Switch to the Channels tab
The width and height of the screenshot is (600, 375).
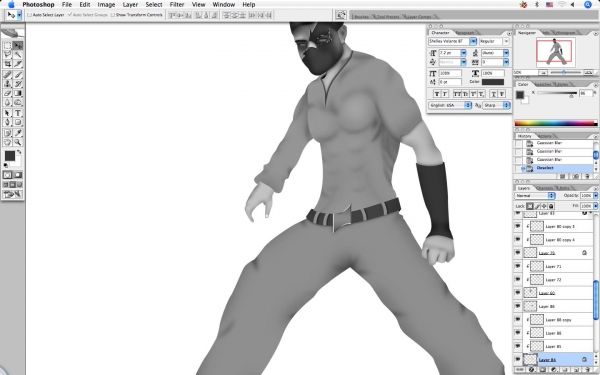coord(545,188)
